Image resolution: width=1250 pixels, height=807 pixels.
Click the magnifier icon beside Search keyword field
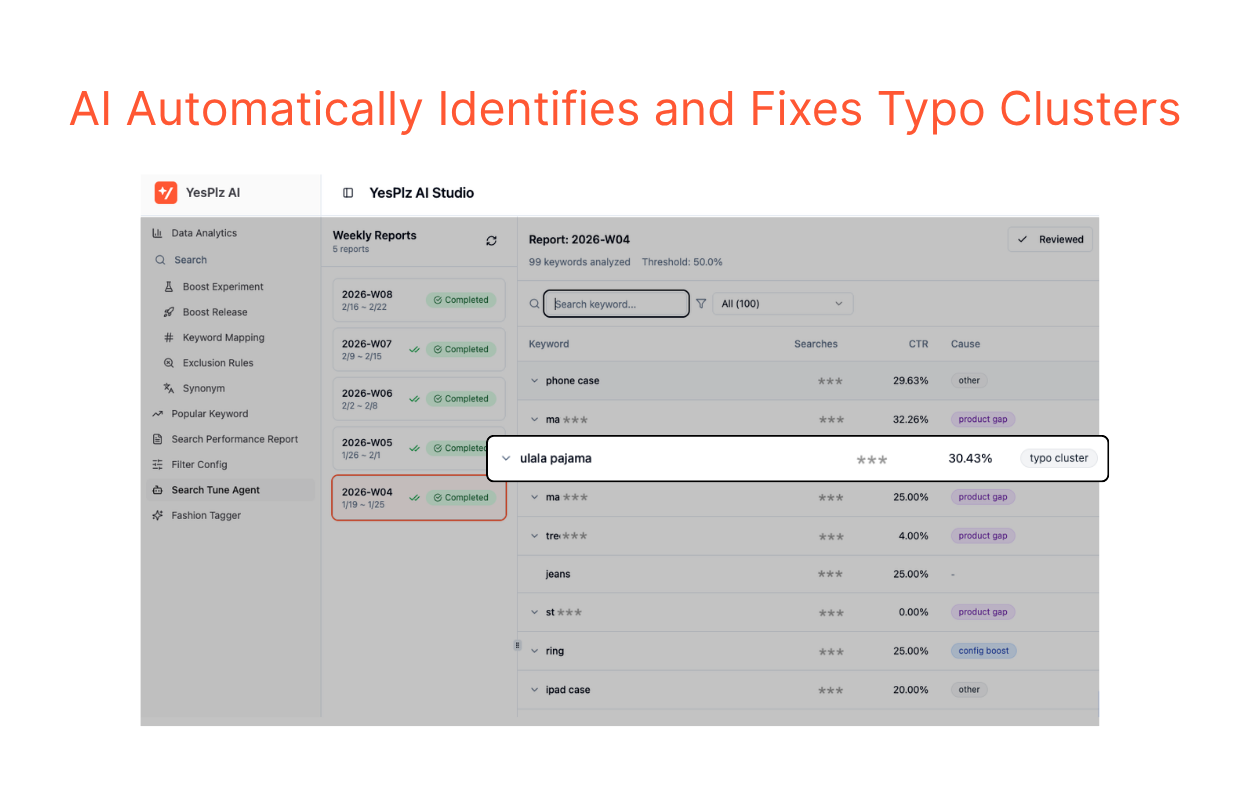pos(535,304)
